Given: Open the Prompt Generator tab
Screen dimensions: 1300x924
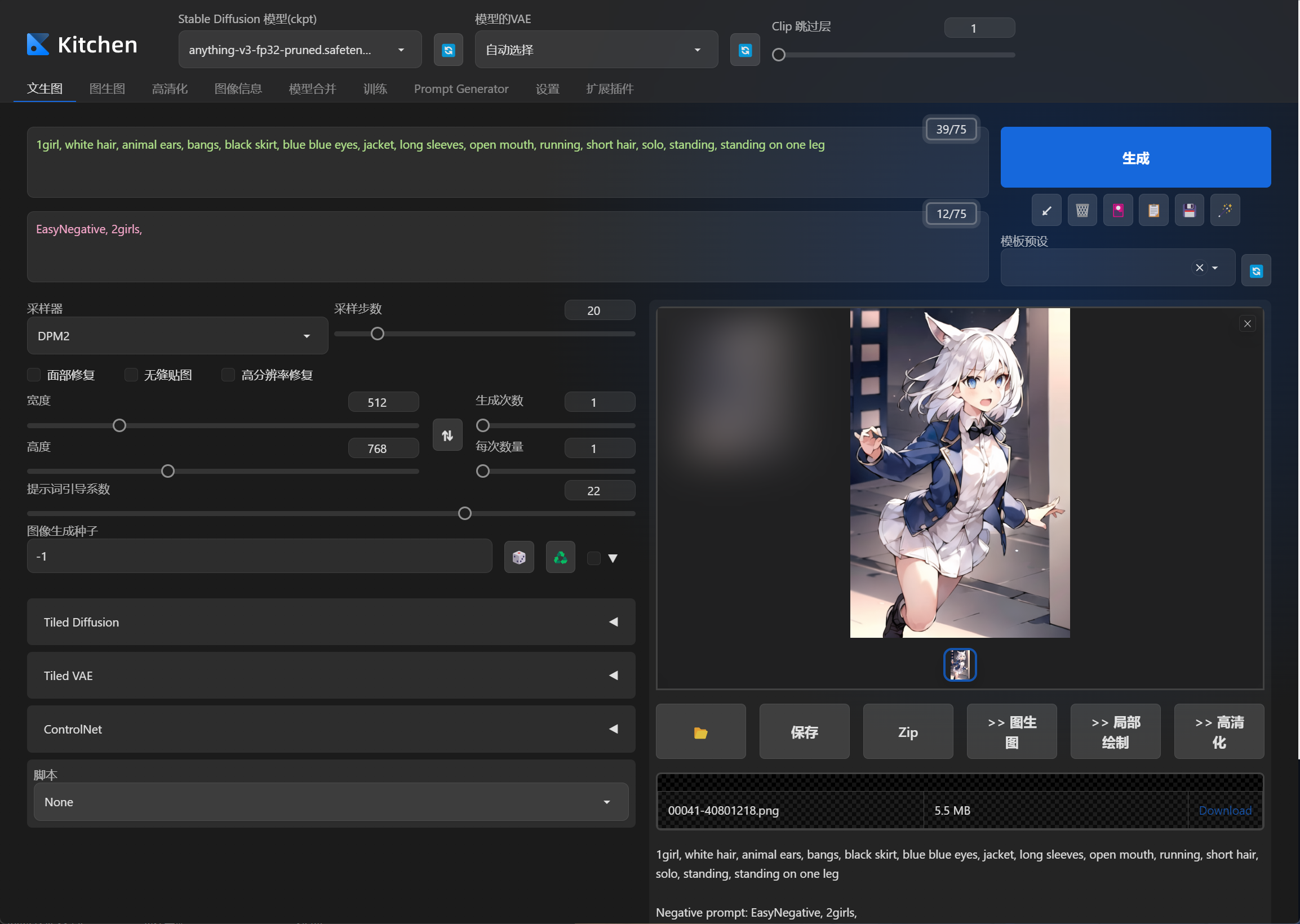Looking at the screenshot, I should tap(462, 89).
